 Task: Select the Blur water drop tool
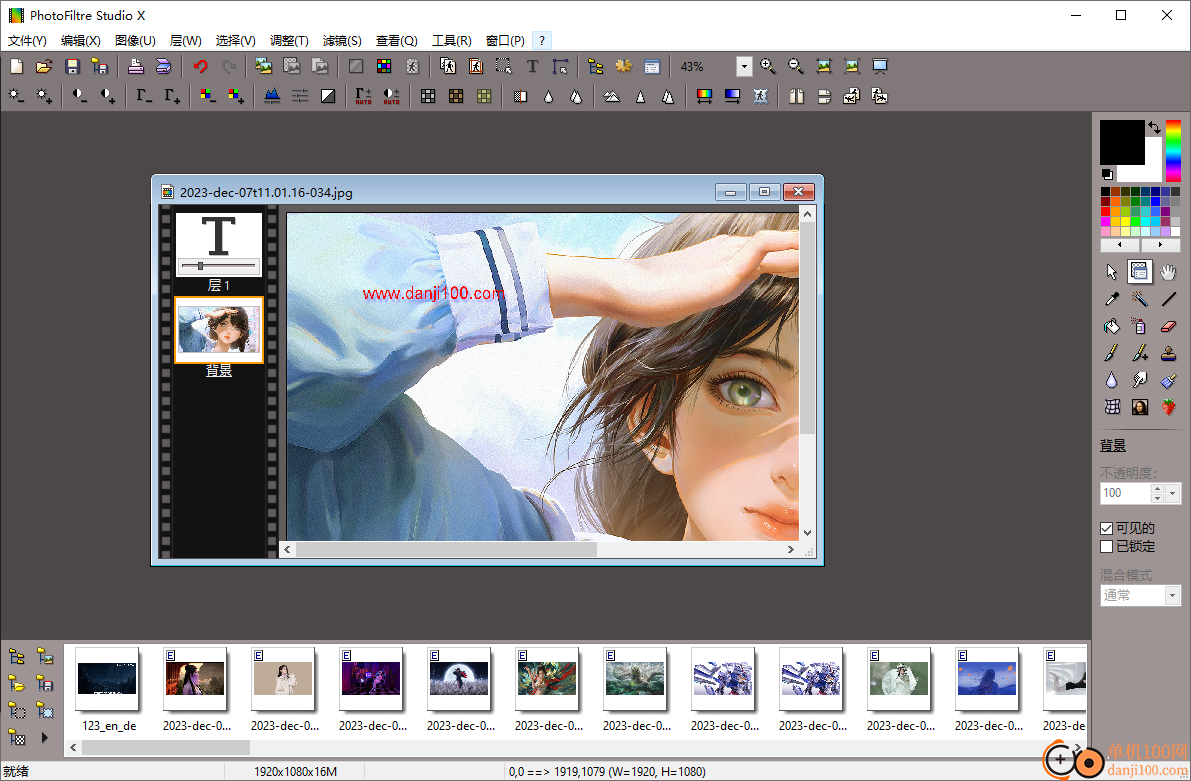point(1111,380)
